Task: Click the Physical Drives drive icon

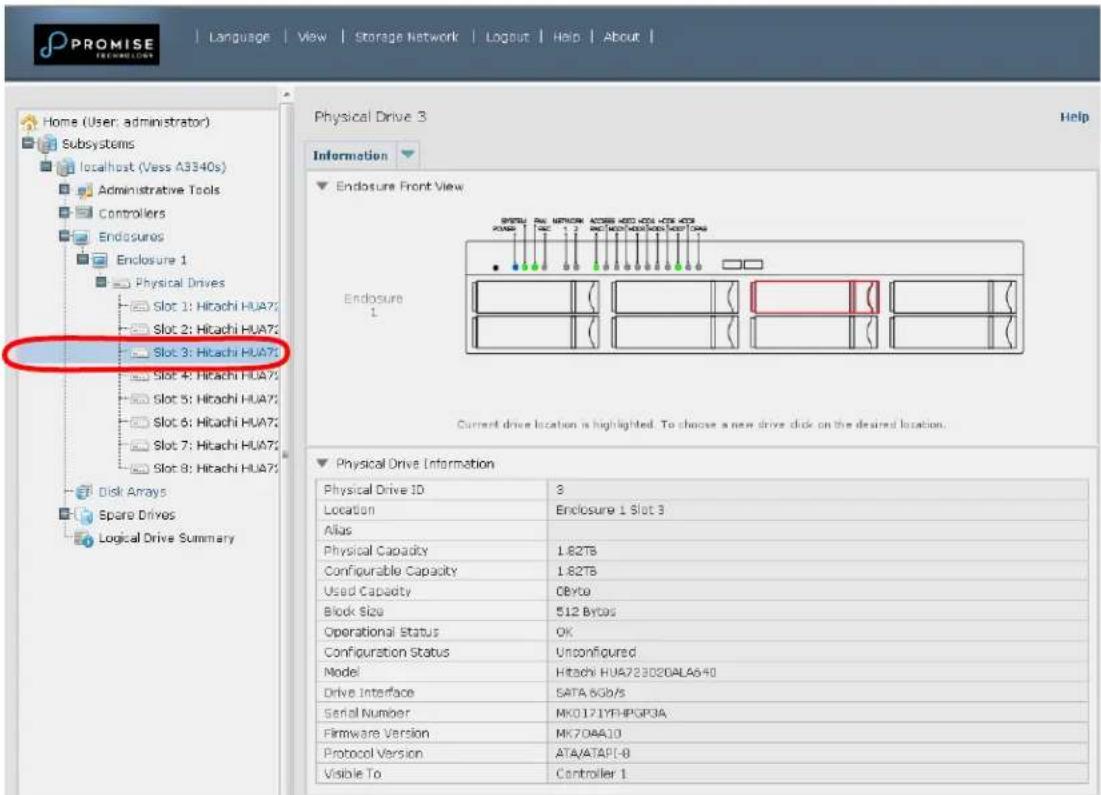Action: pos(121,284)
